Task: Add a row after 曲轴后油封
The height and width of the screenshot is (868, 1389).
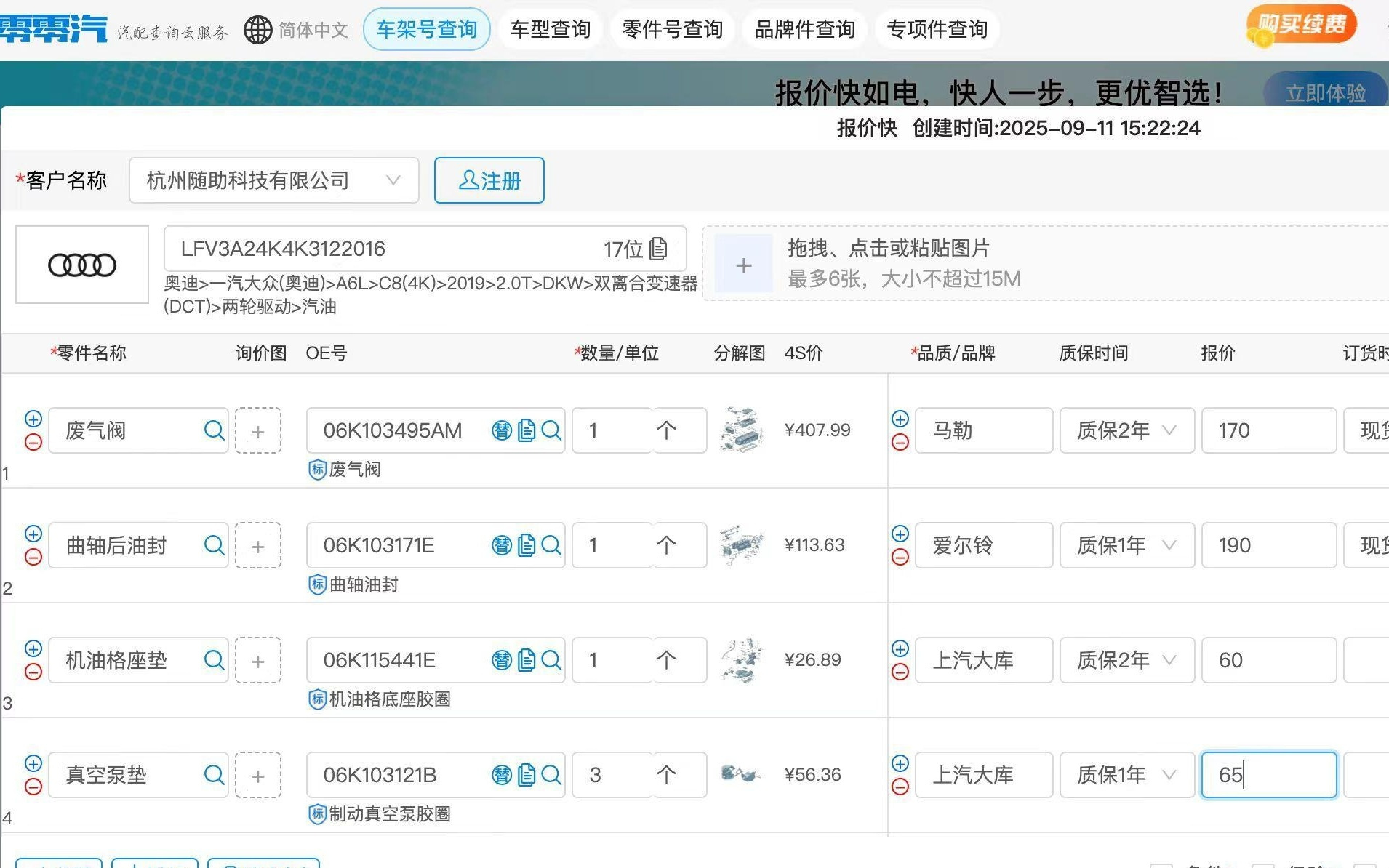Action: [33, 534]
